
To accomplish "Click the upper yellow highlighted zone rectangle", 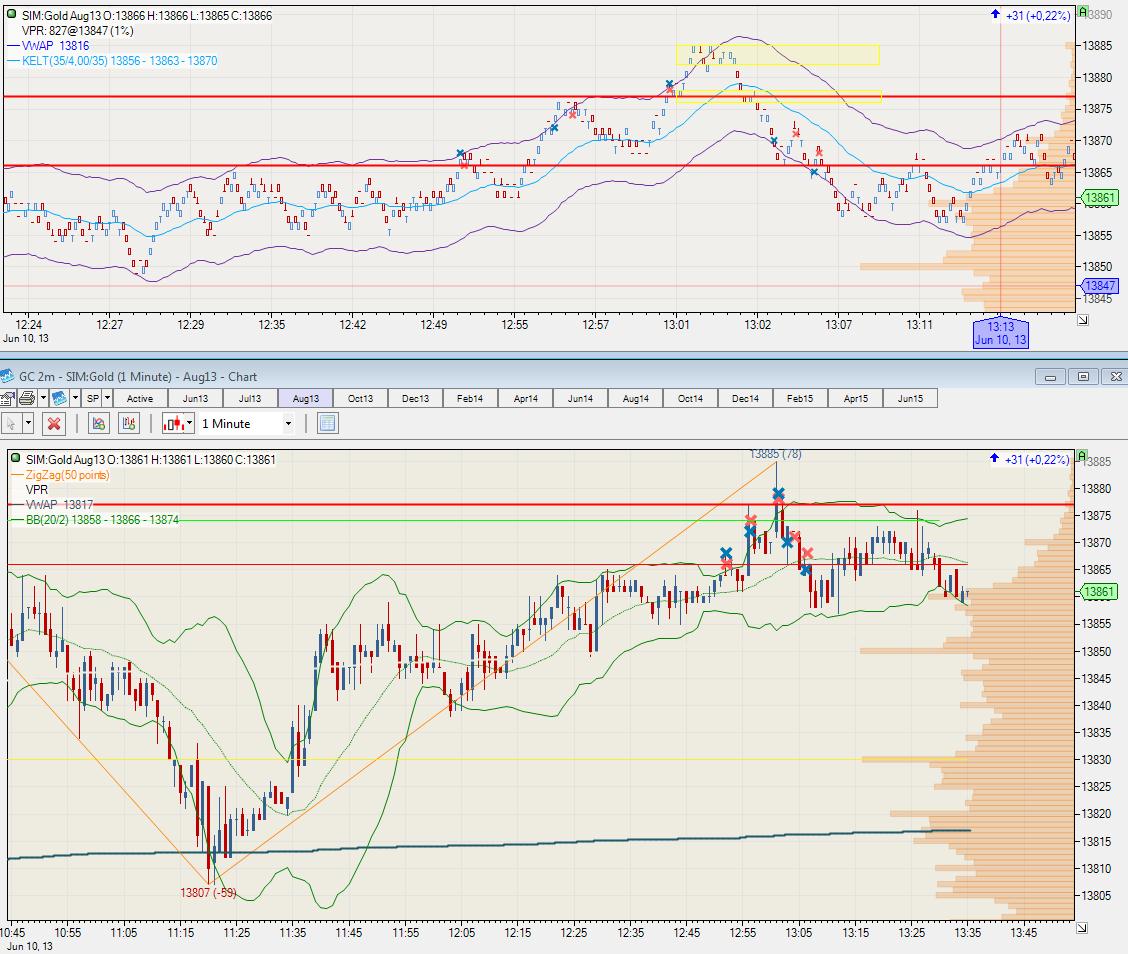I will click(x=778, y=55).
